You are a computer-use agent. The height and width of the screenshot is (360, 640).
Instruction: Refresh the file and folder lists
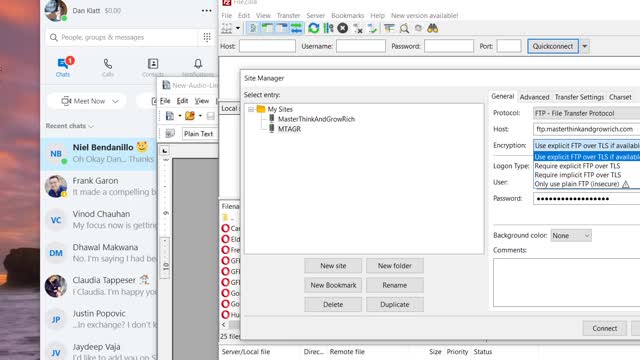click(x=313, y=28)
